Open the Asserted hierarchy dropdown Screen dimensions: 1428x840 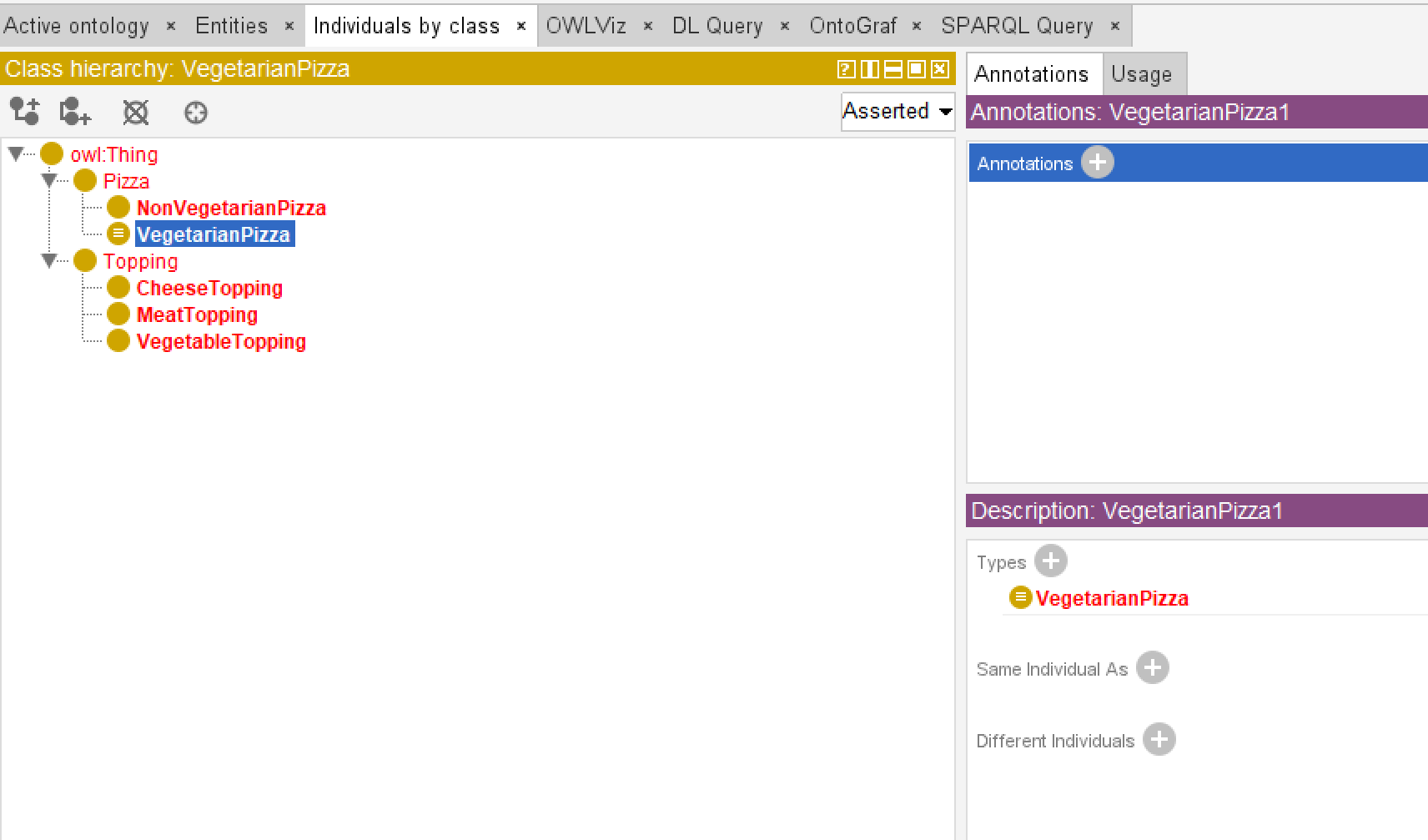(x=898, y=111)
